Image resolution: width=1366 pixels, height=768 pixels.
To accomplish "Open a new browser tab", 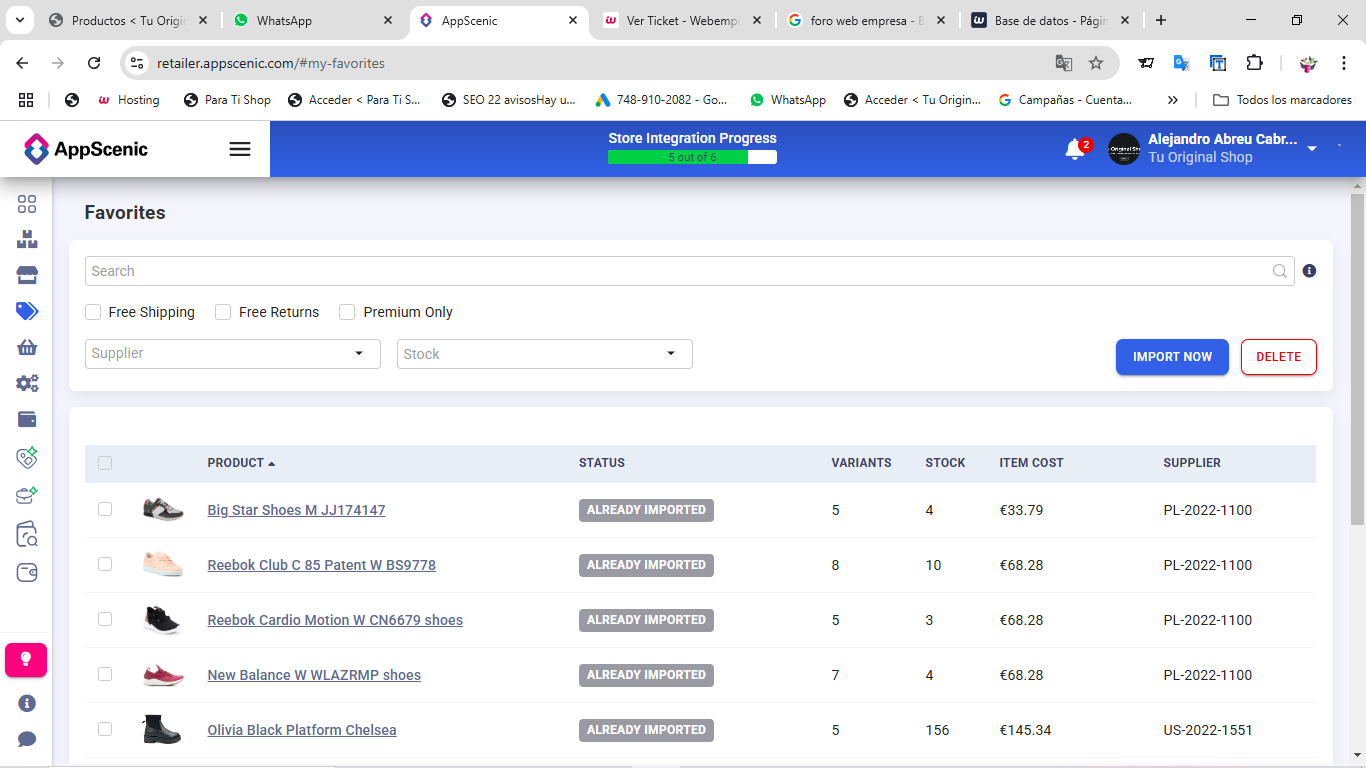I will [1161, 20].
